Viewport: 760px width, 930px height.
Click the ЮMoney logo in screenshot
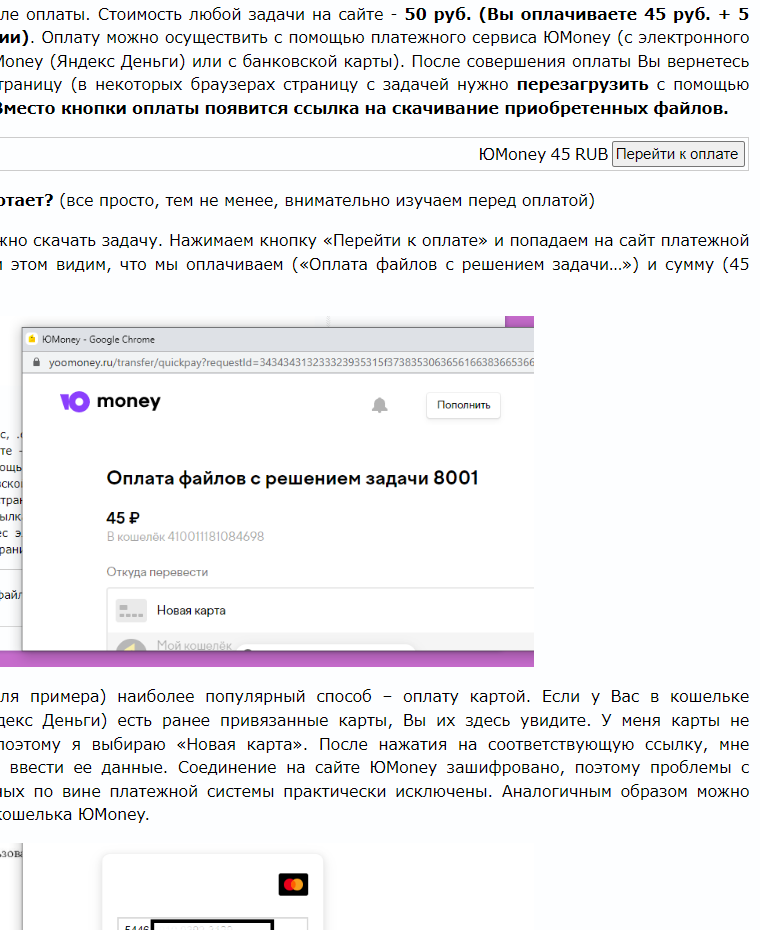pos(110,402)
